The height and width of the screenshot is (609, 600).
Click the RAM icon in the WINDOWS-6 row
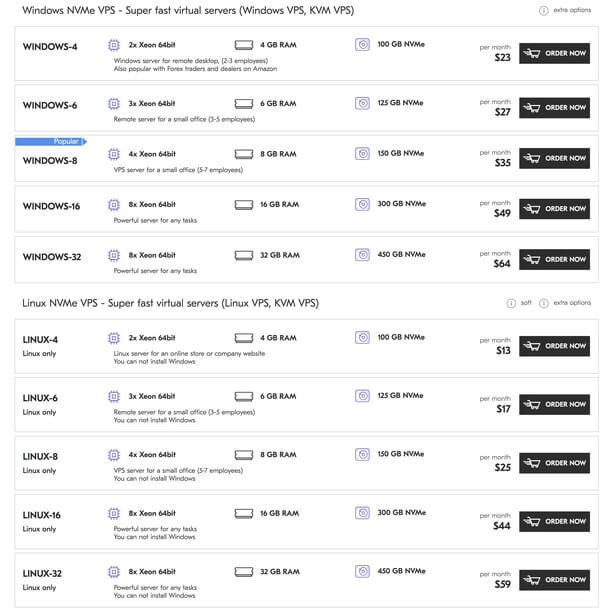[244, 103]
